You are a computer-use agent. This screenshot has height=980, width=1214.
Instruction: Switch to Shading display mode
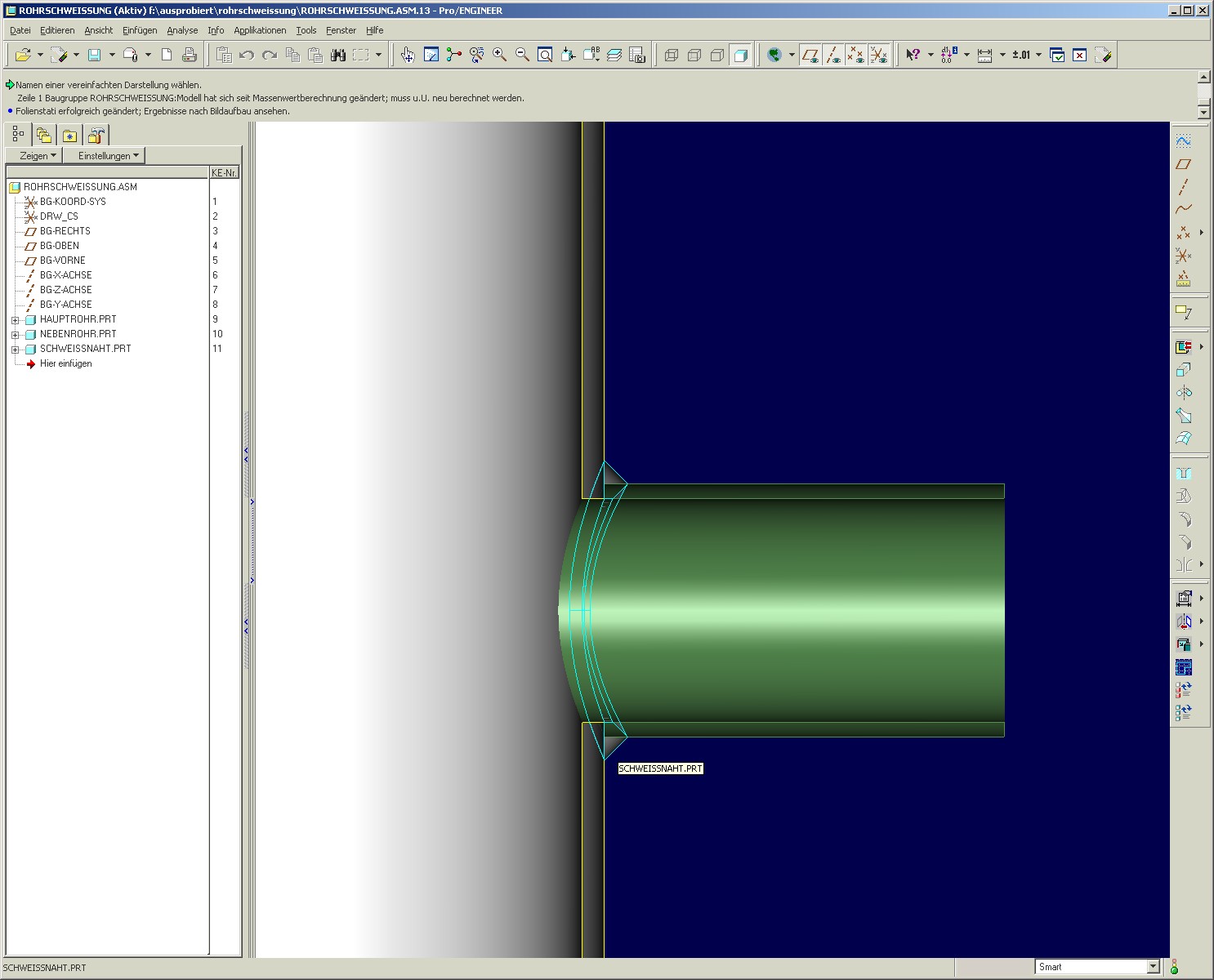coord(740,55)
